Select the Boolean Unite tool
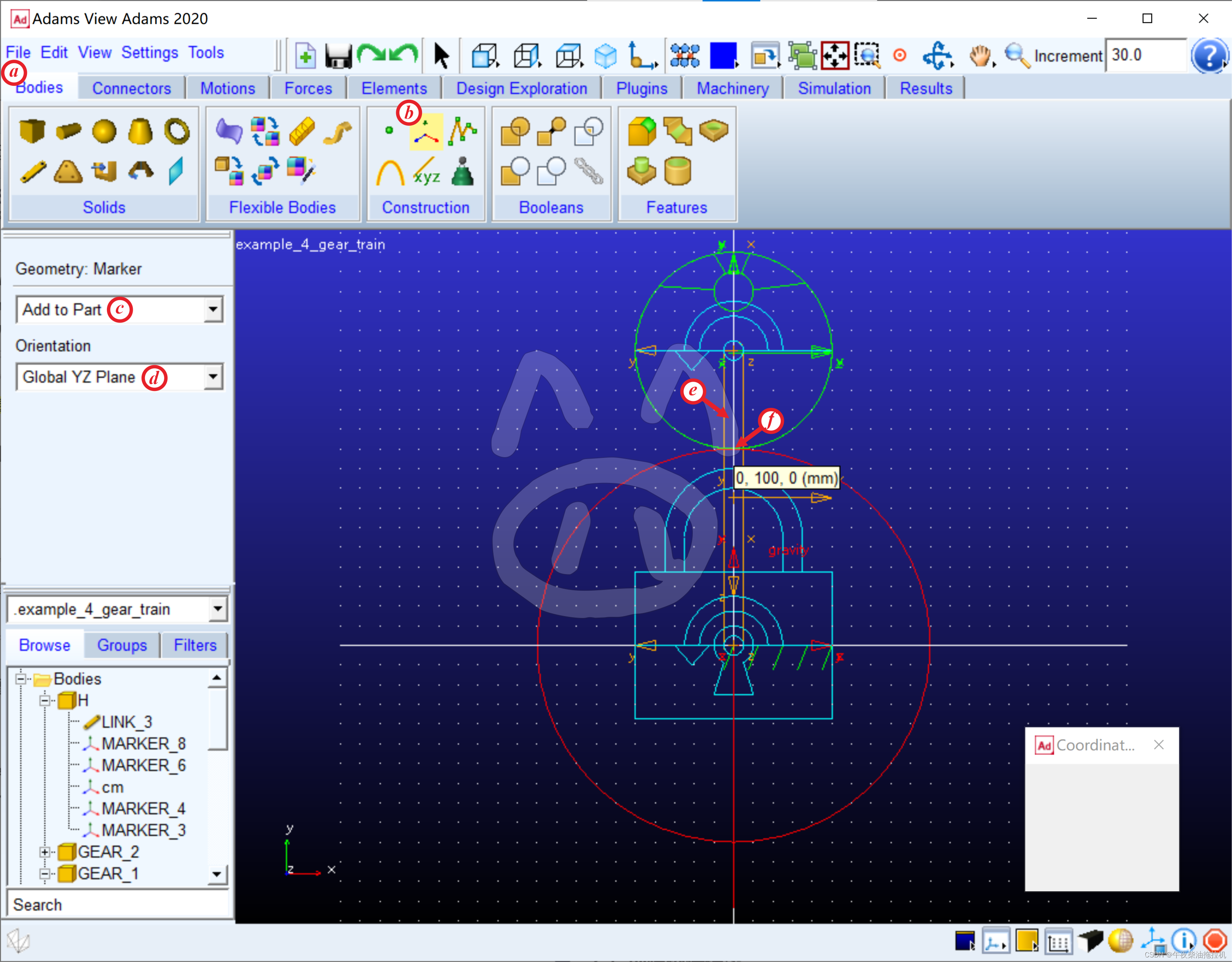1232x962 pixels. tap(515, 131)
